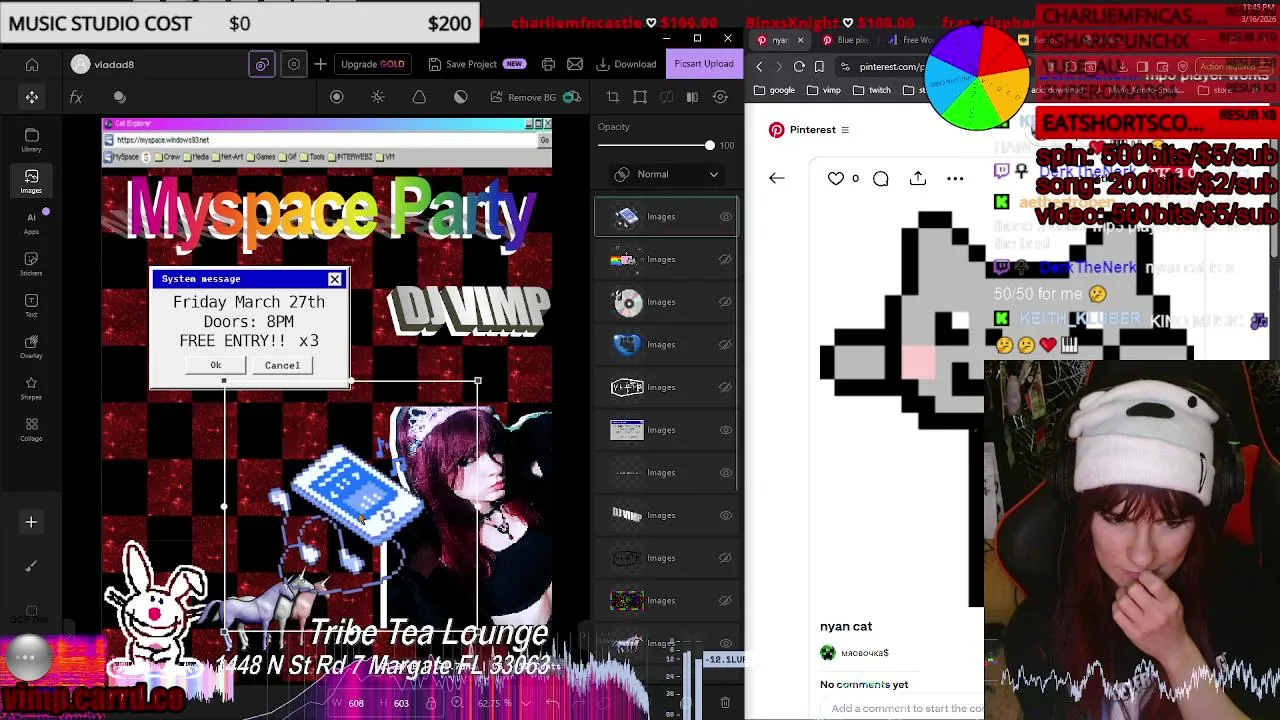
Task: Hide the DJ VIMP text image layer
Action: 726,515
